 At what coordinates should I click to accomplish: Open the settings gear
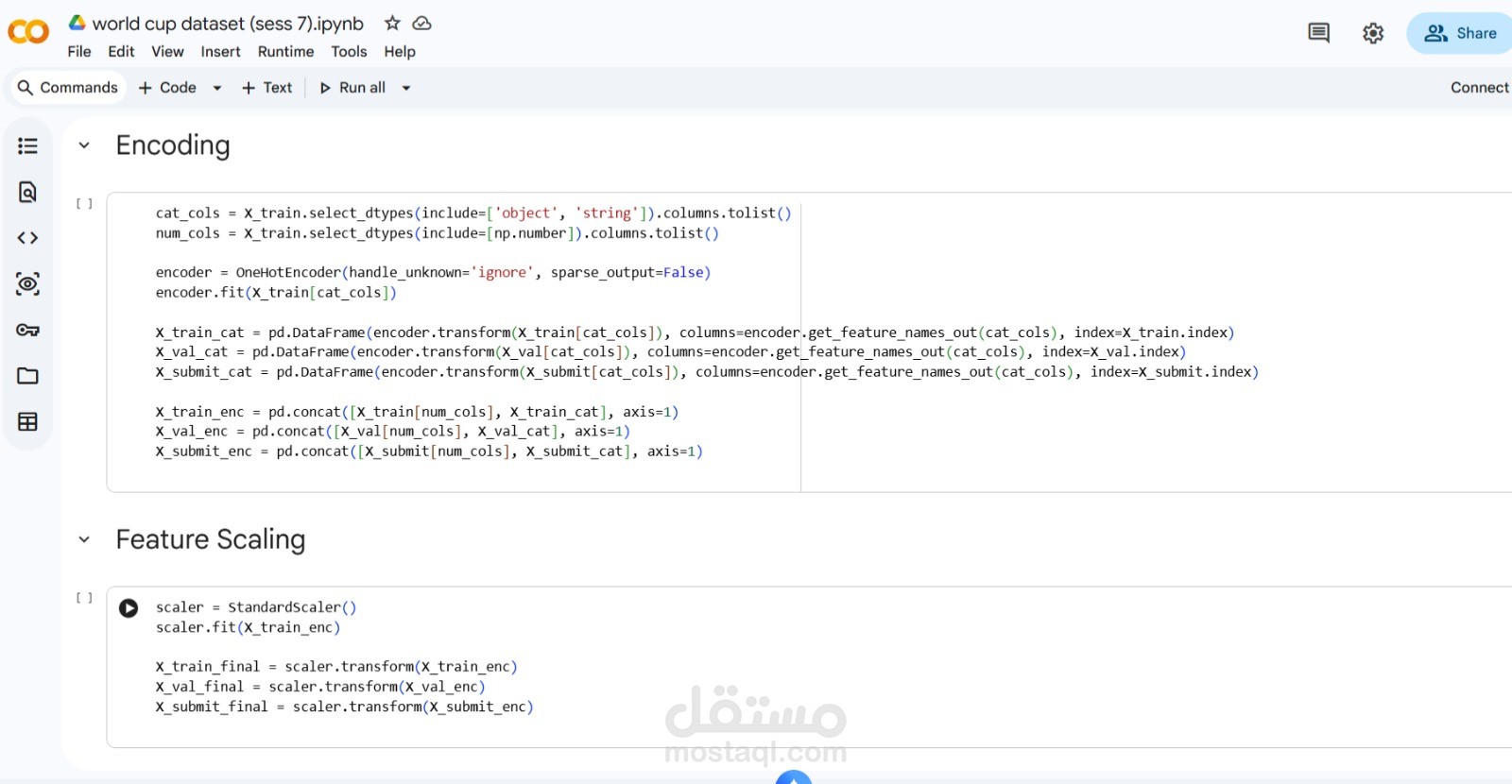pos(1373,33)
